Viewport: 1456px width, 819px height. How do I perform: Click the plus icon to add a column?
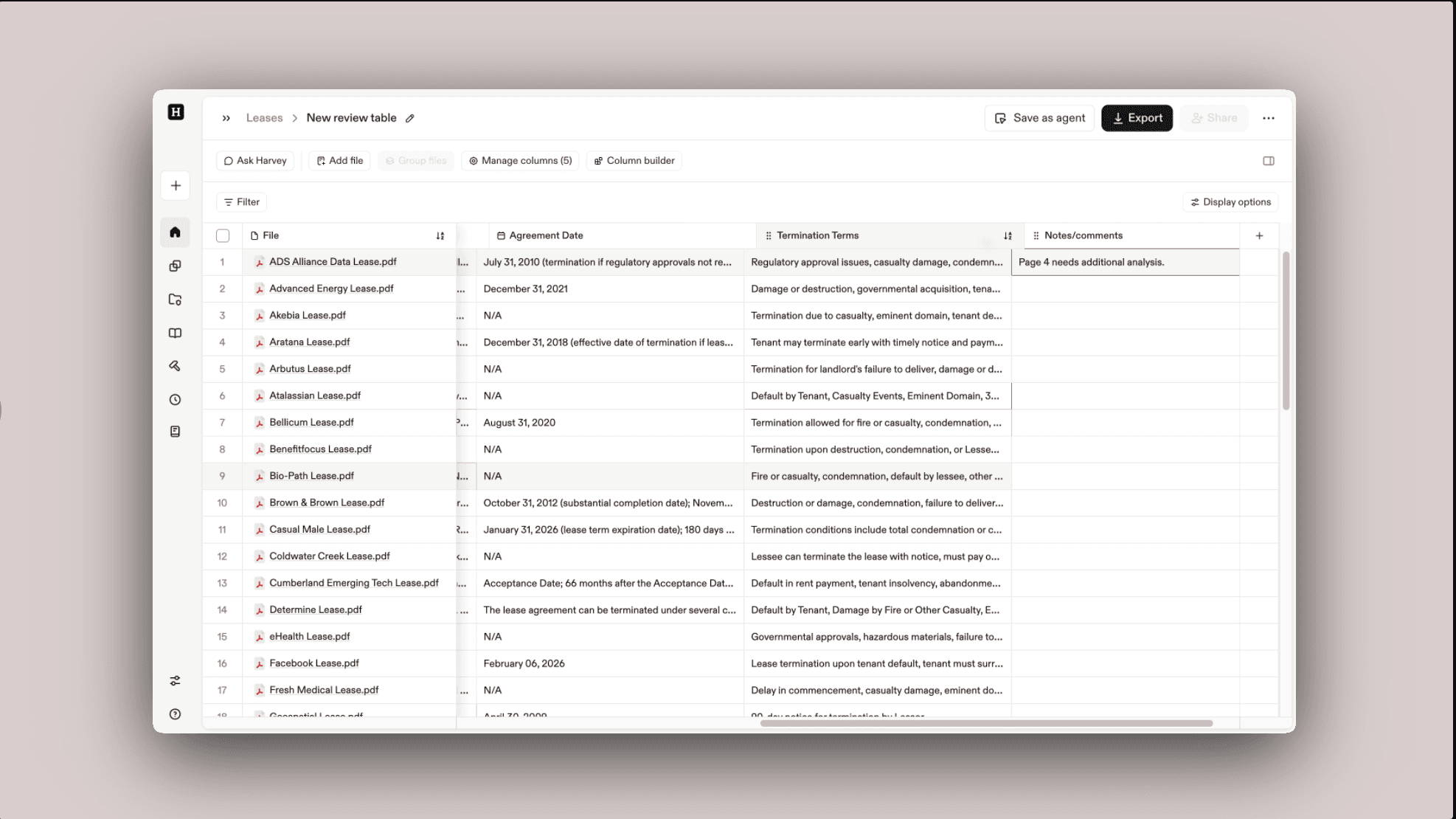(x=1259, y=236)
